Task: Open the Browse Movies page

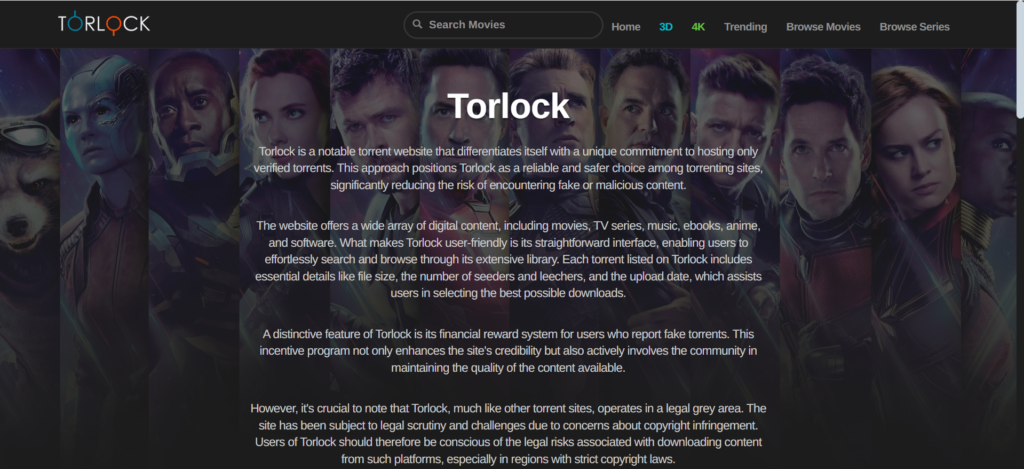Action: pyautogui.click(x=823, y=27)
